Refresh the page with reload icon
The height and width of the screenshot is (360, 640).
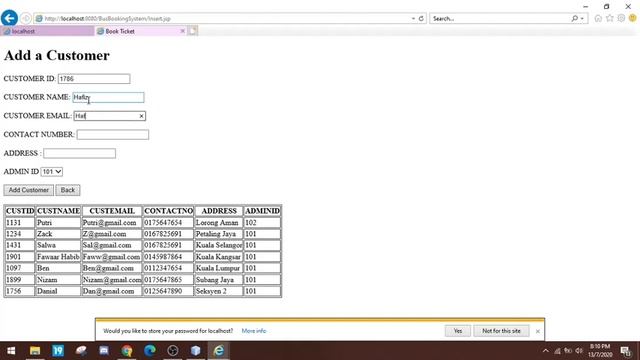421,18
